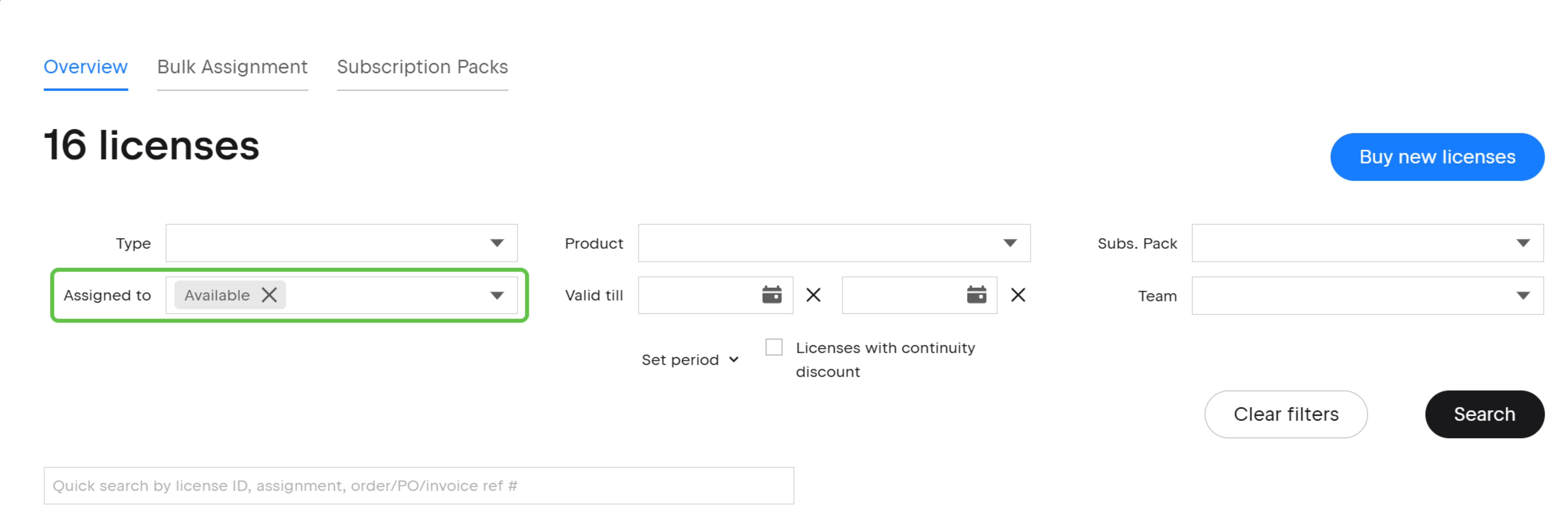Open the first Valid till calendar picker
Image resolution: width=1568 pixels, height=510 pixels.
point(771,295)
